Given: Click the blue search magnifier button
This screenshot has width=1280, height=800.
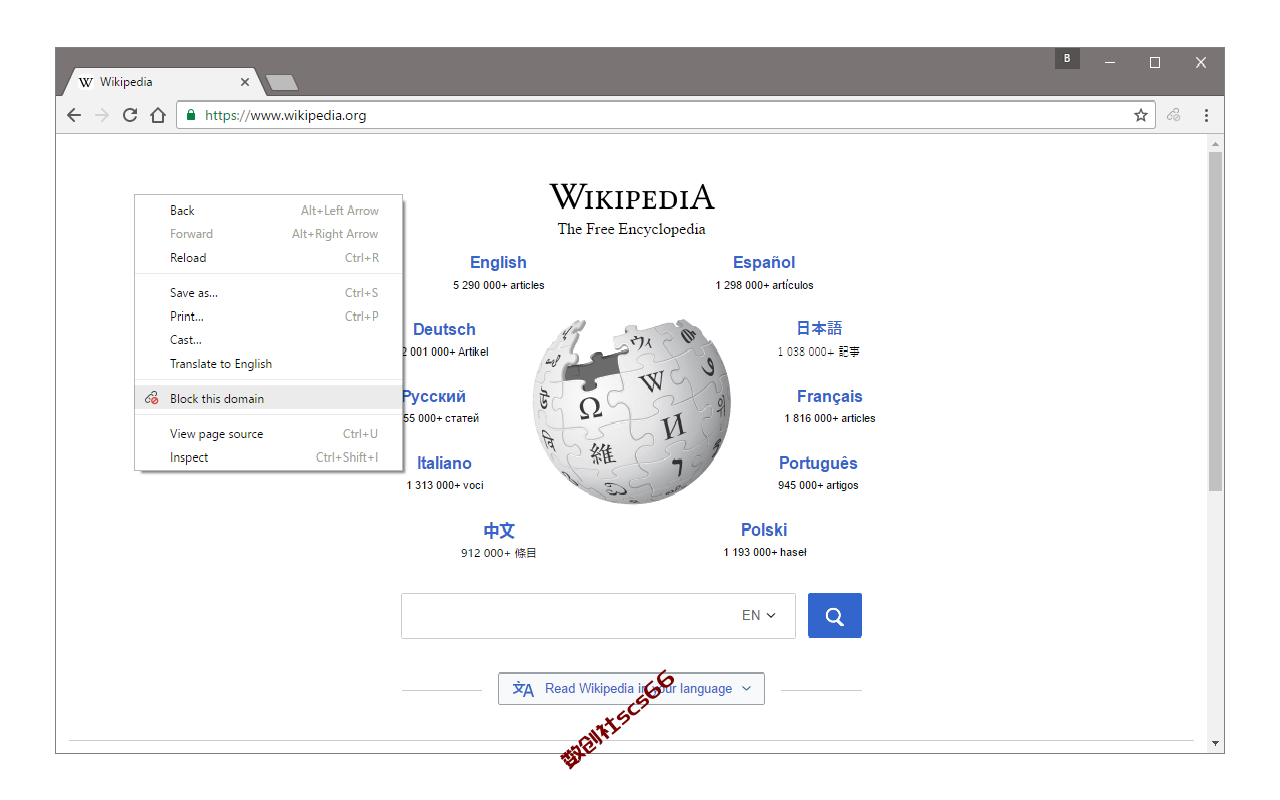Looking at the screenshot, I should pyautogui.click(x=835, y=616).
